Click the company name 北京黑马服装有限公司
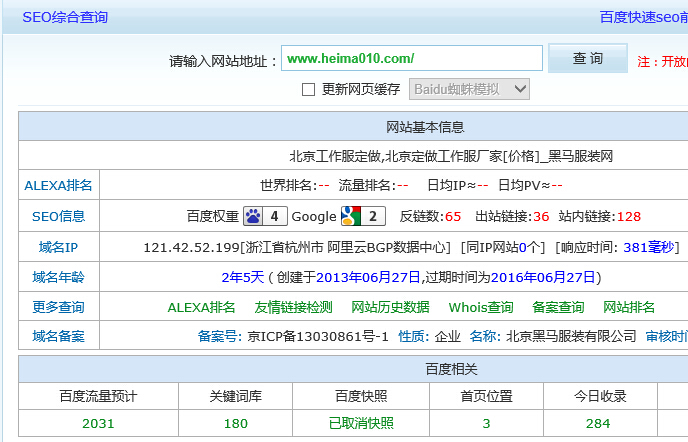 click(x=571, y=337)
